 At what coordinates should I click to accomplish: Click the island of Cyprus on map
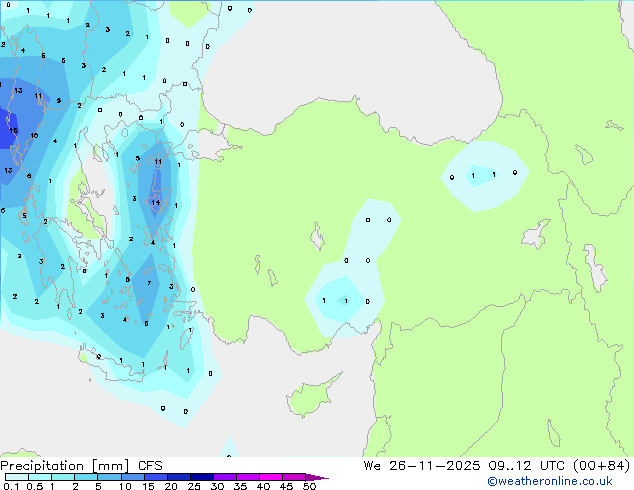click(311, 396)
